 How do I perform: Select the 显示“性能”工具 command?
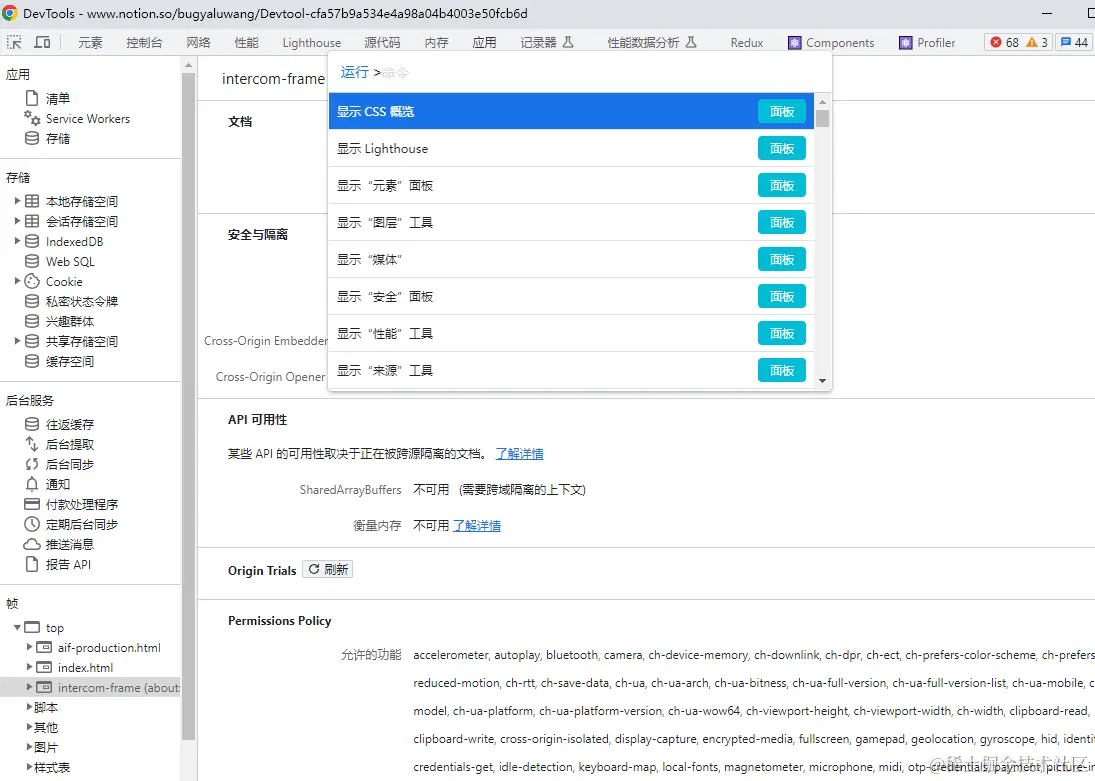pyautogui.click(x=571, y=333)
